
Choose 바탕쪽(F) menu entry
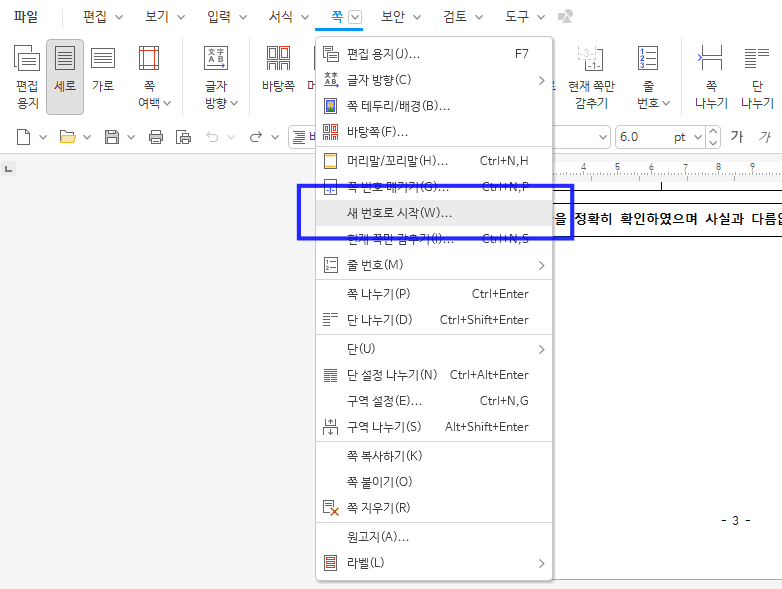point(434,132)
